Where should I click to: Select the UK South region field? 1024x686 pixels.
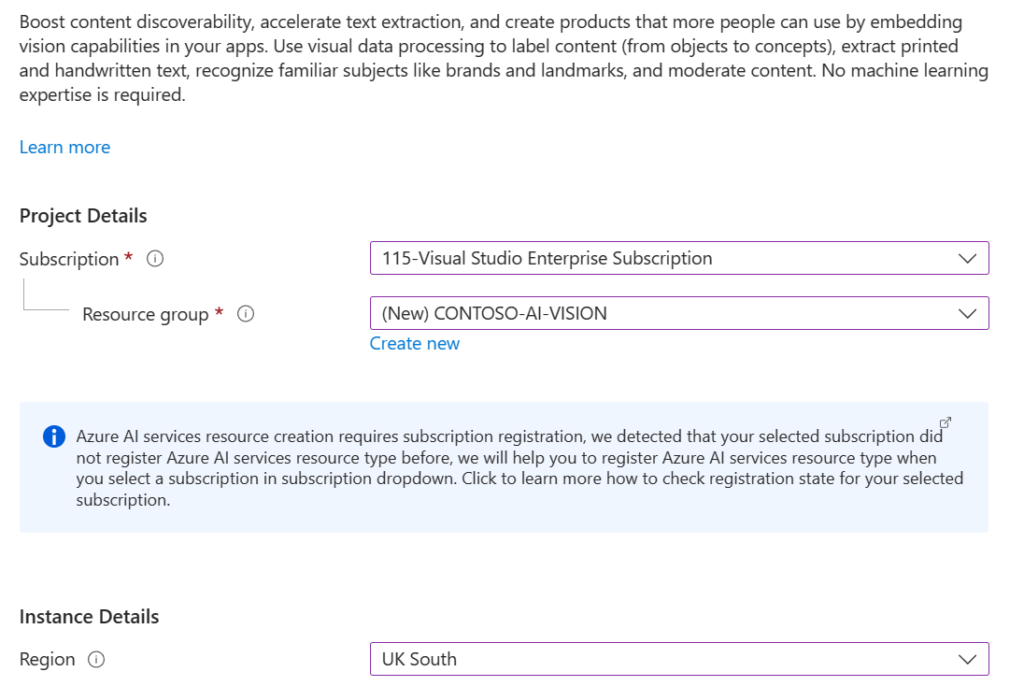tap(679, 659)
